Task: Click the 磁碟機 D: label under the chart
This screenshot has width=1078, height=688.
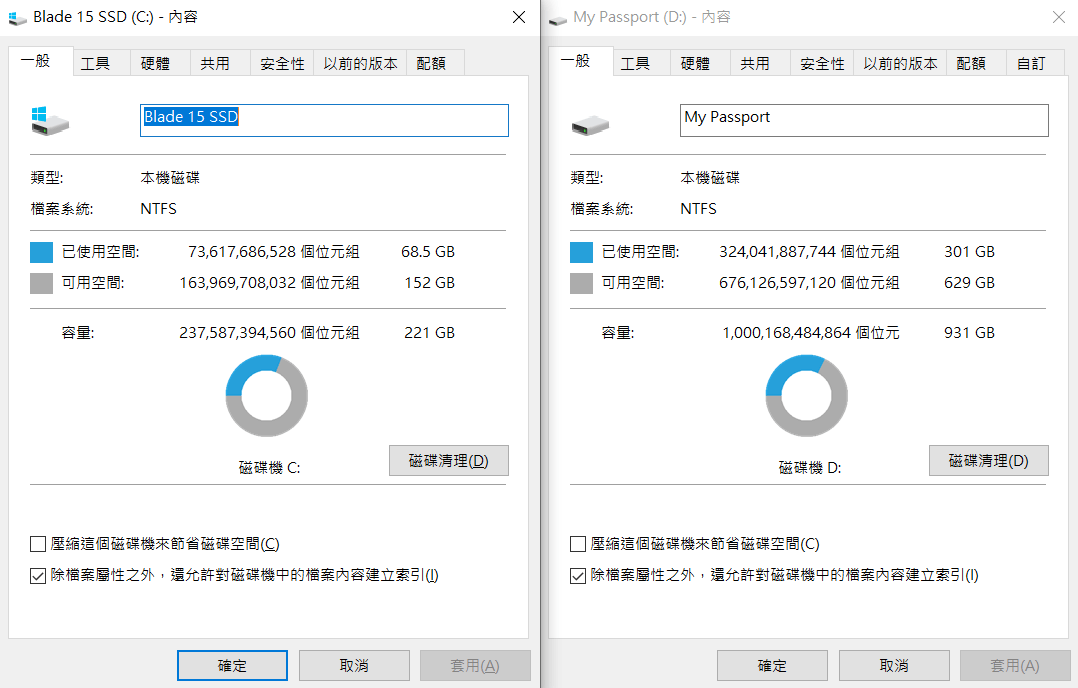Action: (809, 468)
